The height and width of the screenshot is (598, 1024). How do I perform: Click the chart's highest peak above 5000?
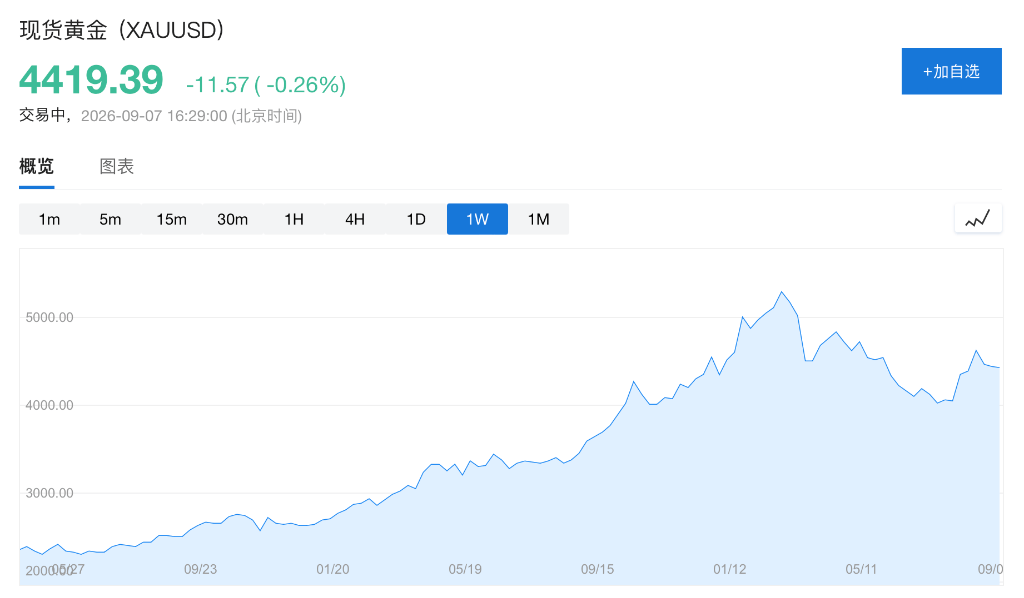tap(782, 292)
